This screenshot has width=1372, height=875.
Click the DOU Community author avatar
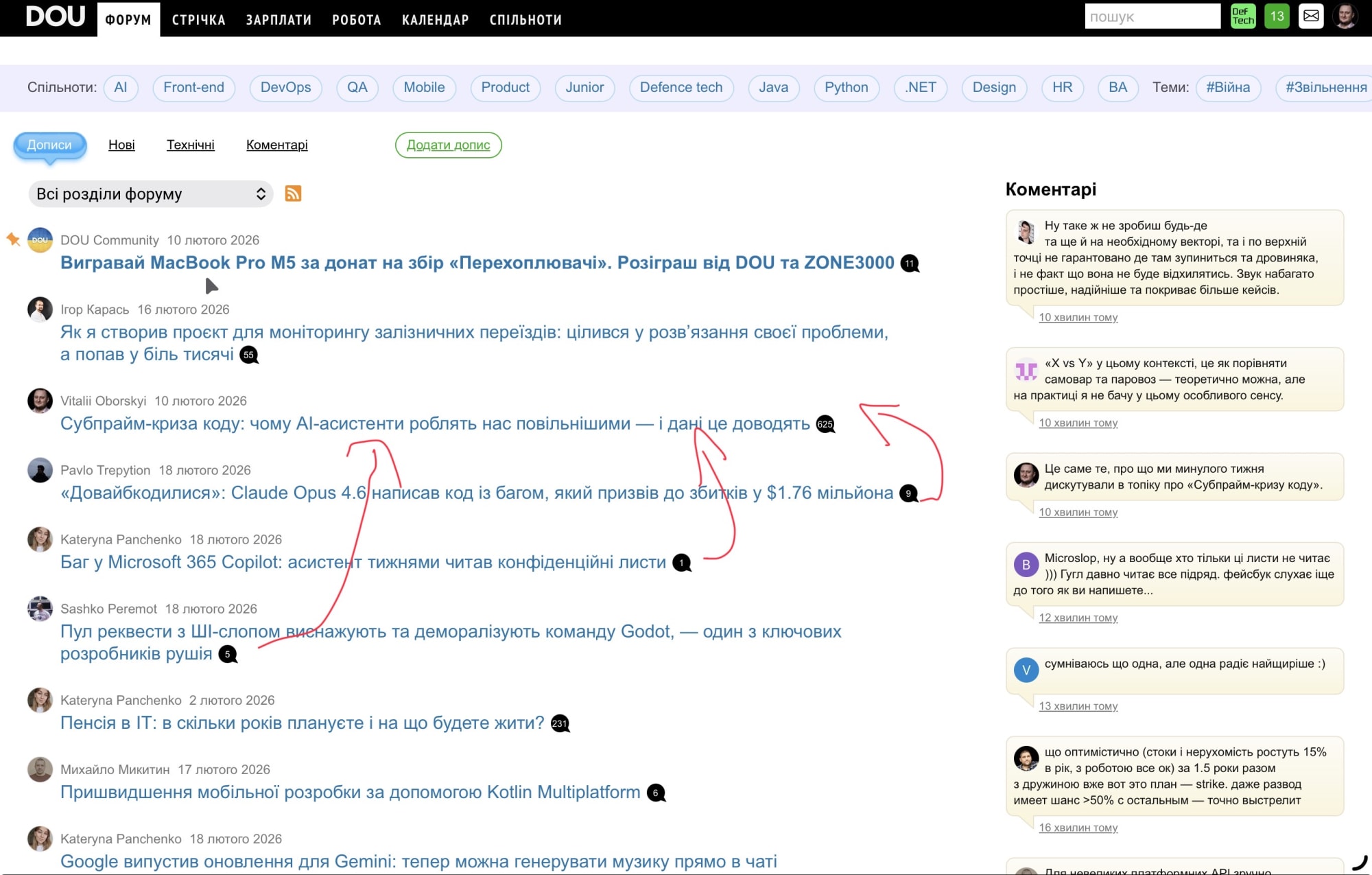pos(40,240)
